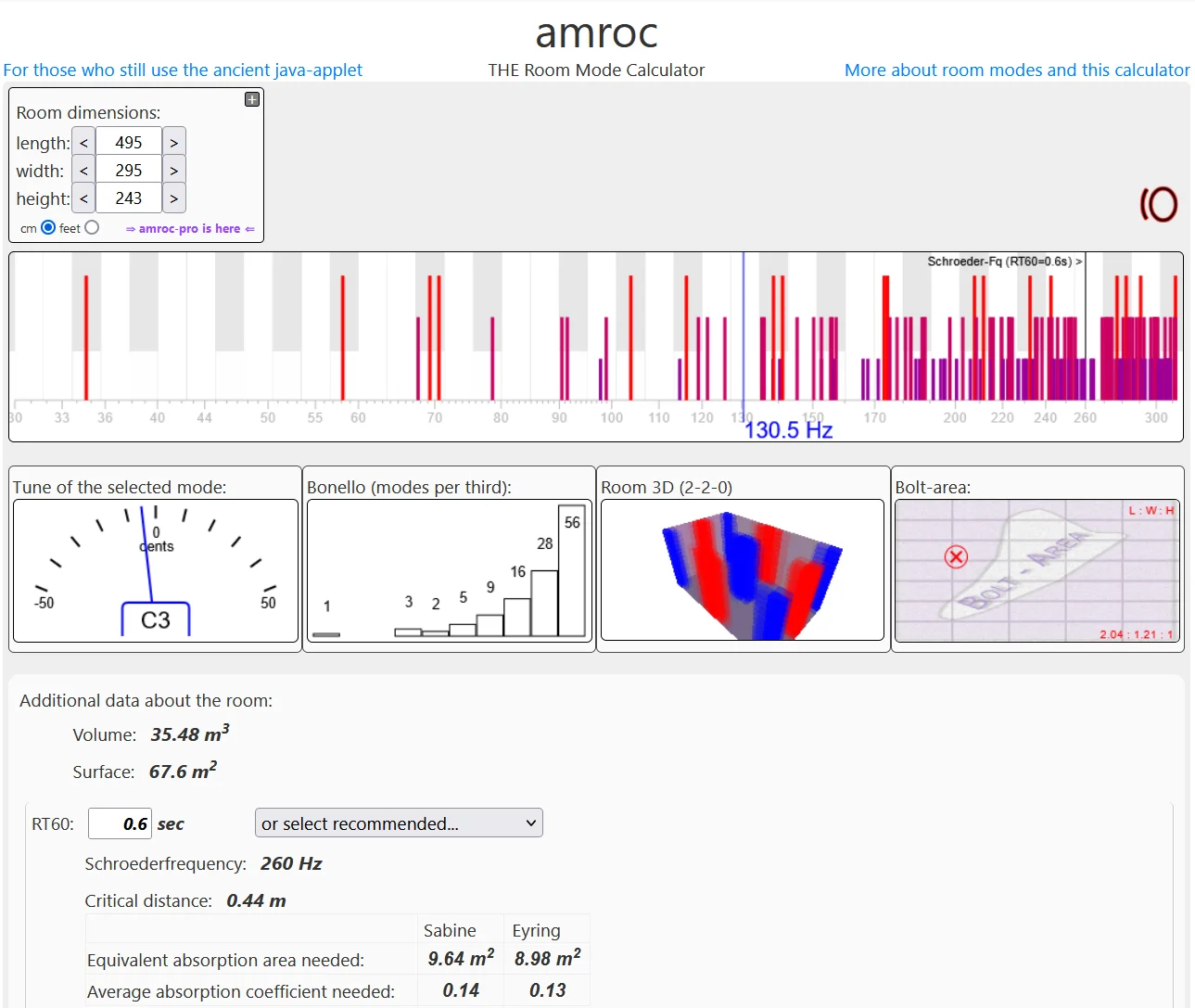
Task: Follow the 'amroc-pro is here' link
Action: click(190, 228)
